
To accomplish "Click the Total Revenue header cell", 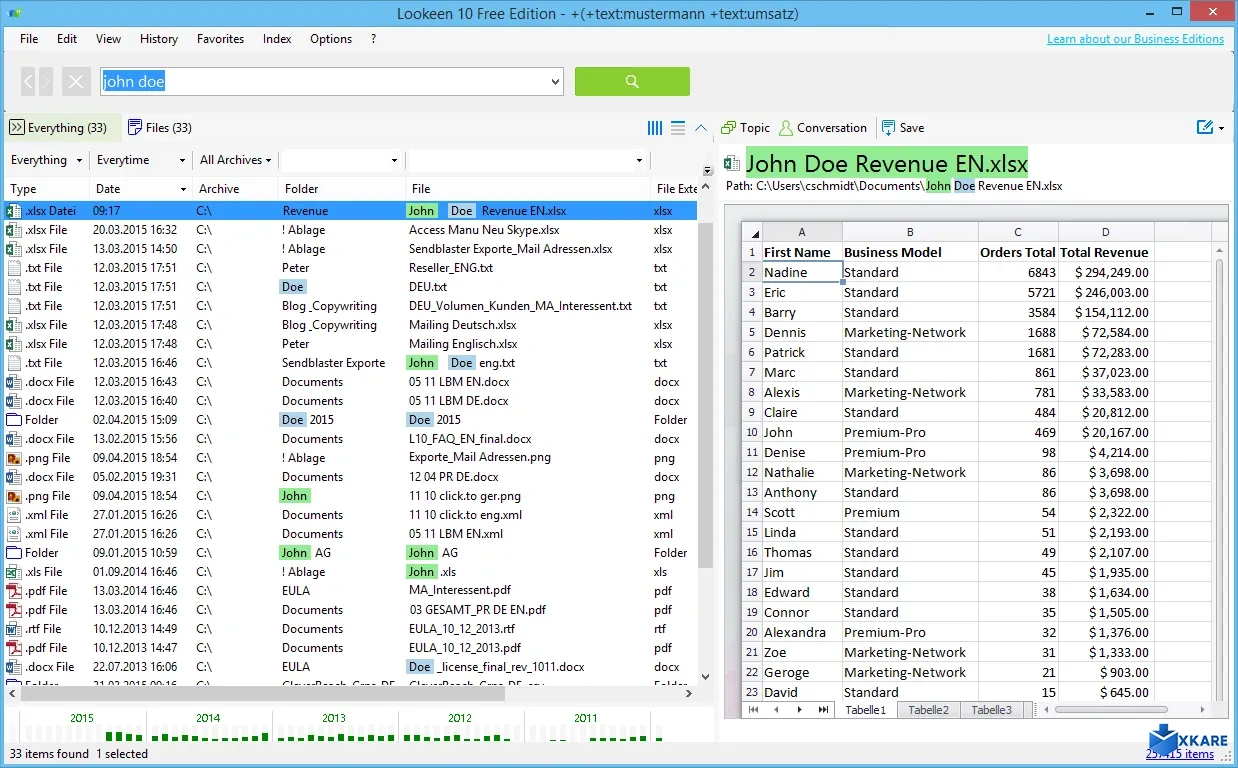I will coord(1104,252).
